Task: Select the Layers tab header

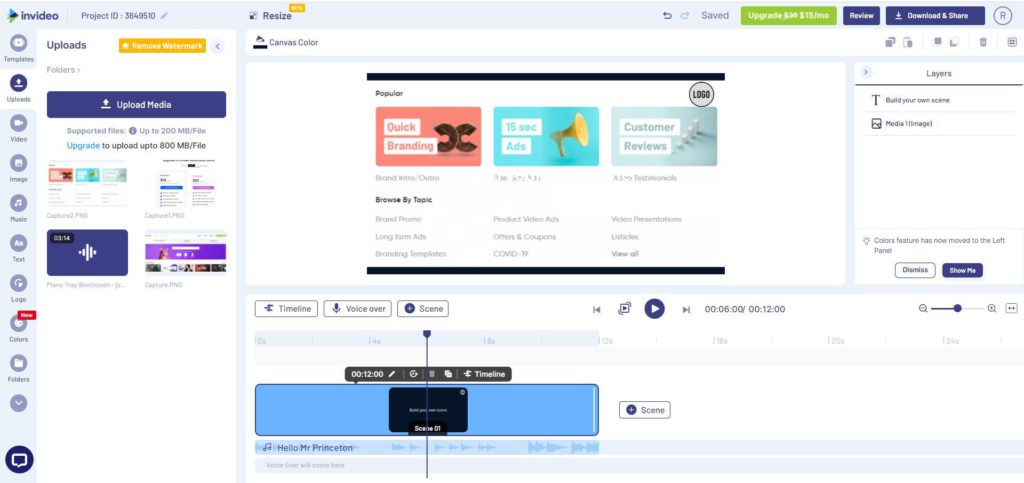Action: coord(938,74)
